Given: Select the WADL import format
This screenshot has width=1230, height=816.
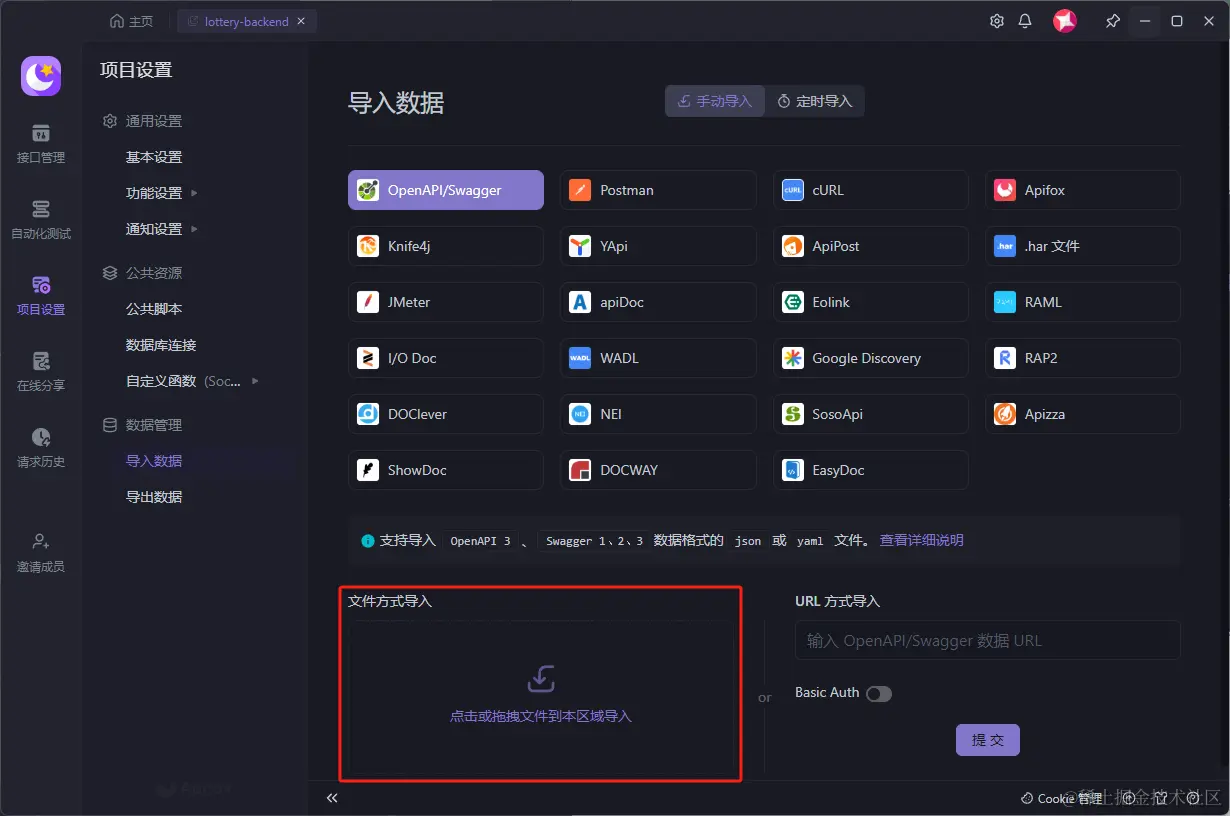Looking at the screenshot, I should (x=658, y=358).
